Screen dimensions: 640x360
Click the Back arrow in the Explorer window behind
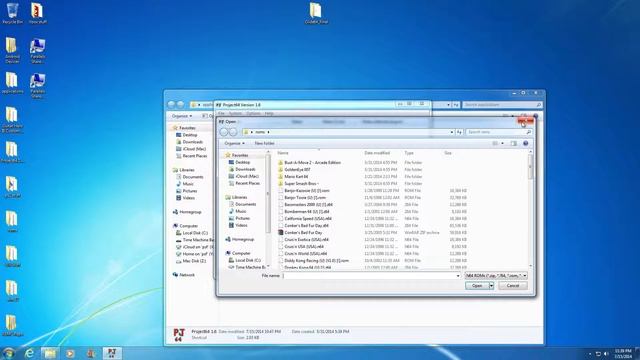(x=171, y=104)
